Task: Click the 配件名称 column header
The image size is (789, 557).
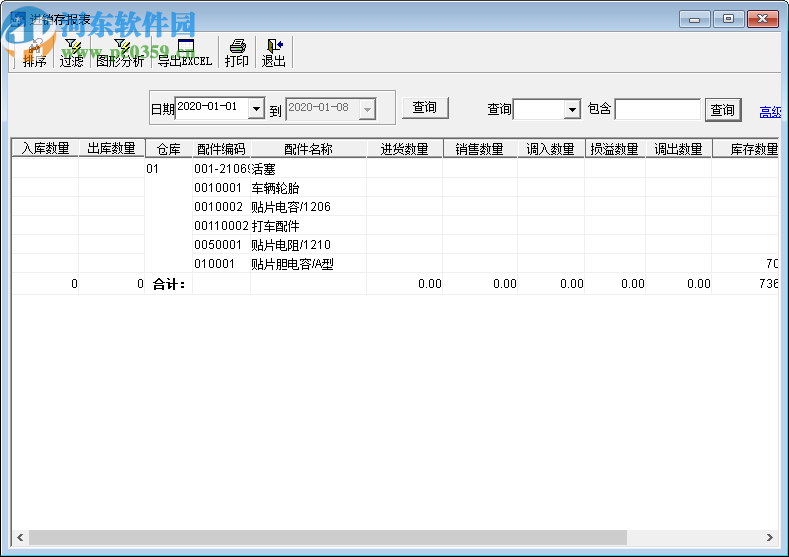Action: coord(308,149)
